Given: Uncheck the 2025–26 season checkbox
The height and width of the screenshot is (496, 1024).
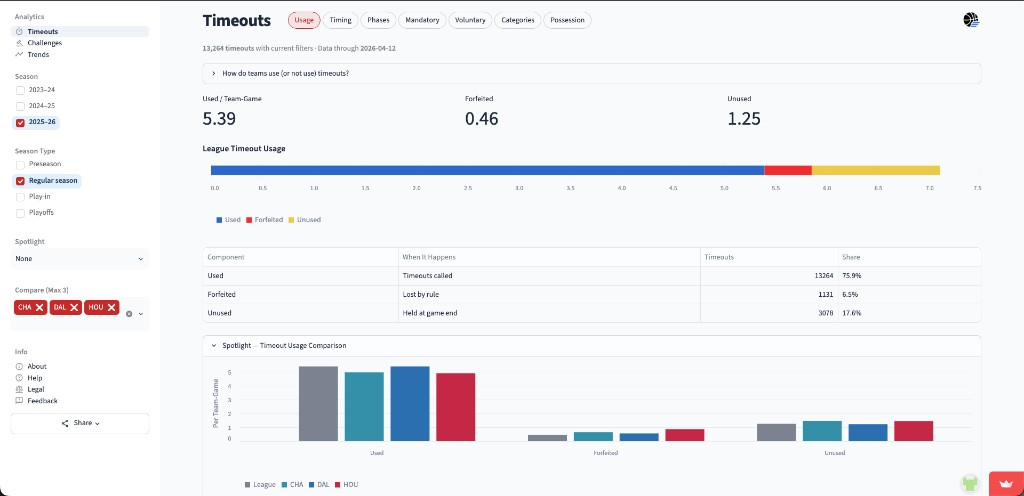Looking at the screenshot, I should coord(20,122).
